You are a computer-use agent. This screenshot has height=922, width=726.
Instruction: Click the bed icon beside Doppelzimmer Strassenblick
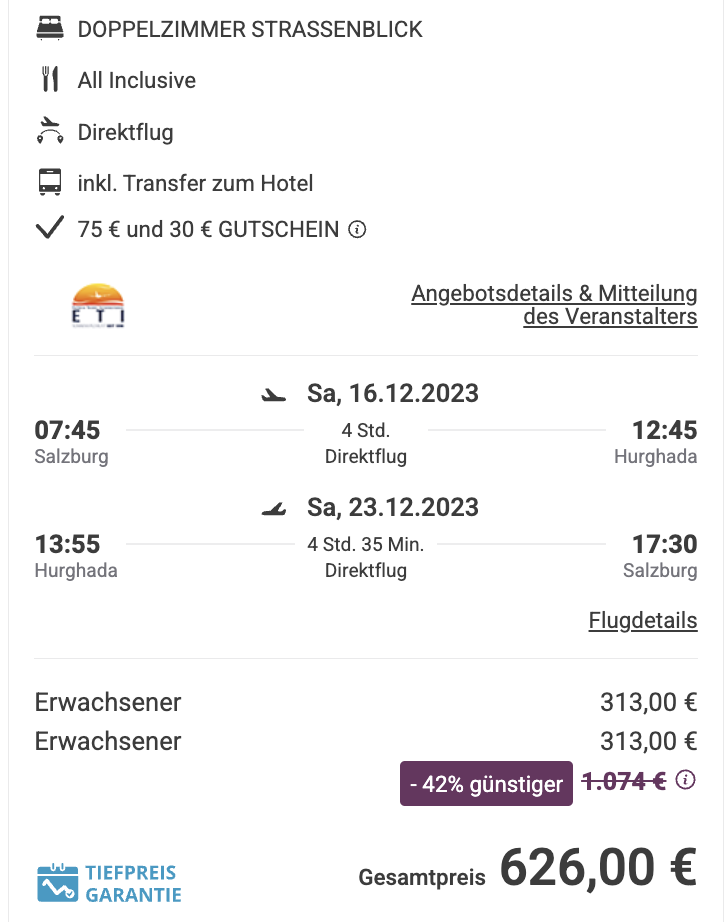pyautogui.click(x=49, y=28)
